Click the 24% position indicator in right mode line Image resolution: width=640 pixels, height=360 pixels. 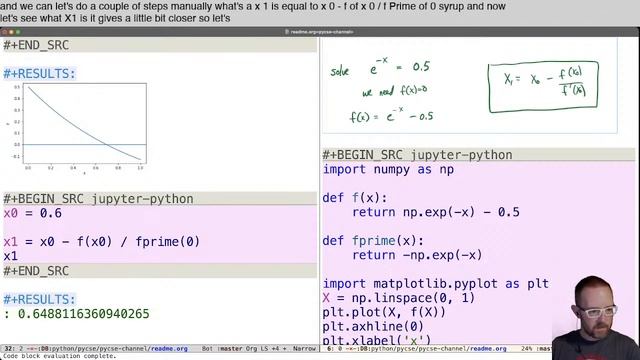527,349
